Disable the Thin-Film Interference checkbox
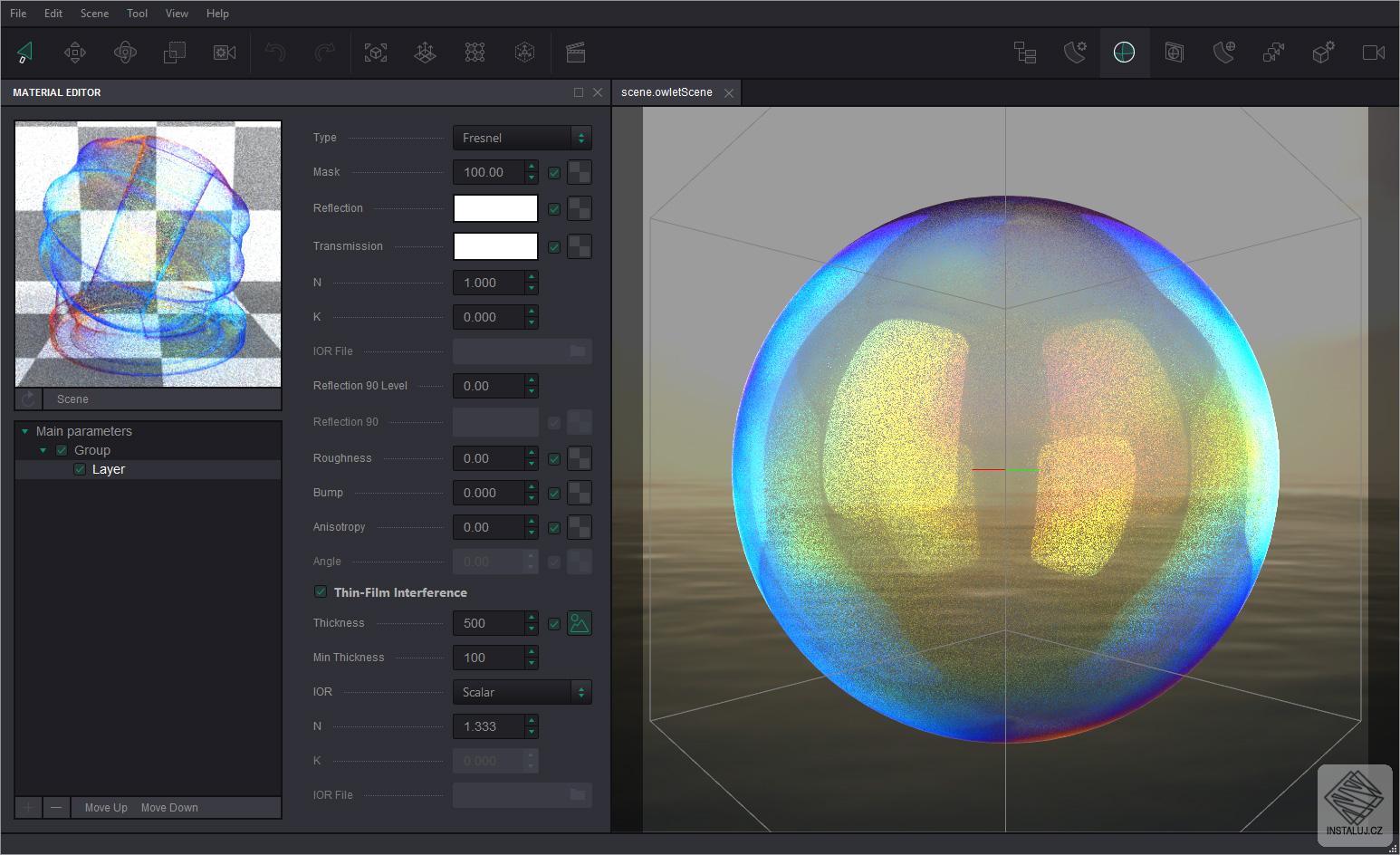Viewport: 1400px width, 855px height. point(321,592)
